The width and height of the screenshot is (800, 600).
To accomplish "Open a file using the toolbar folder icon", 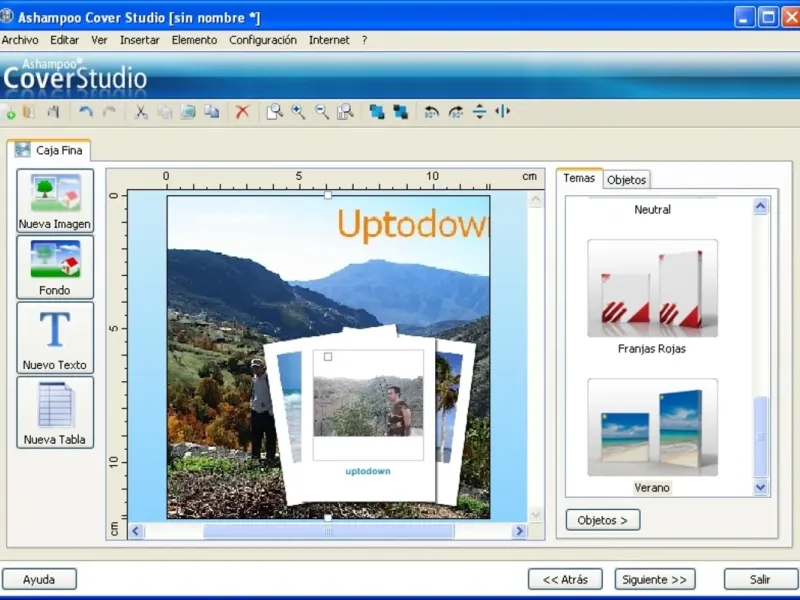I will (29, 112).
